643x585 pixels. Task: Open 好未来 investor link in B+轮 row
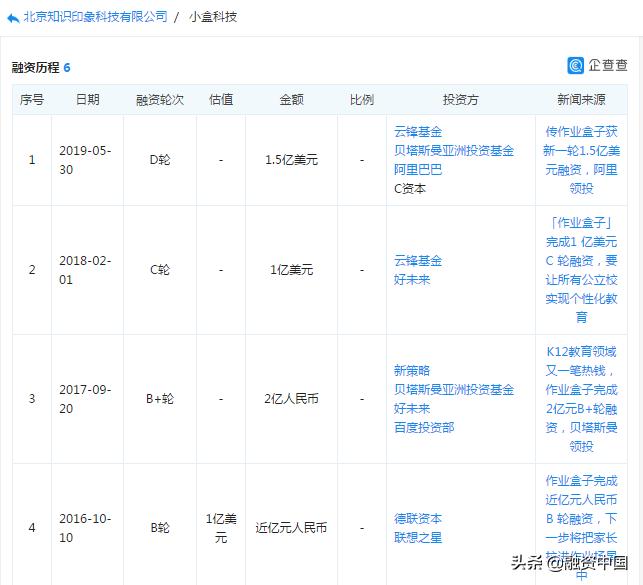[412, 408]
